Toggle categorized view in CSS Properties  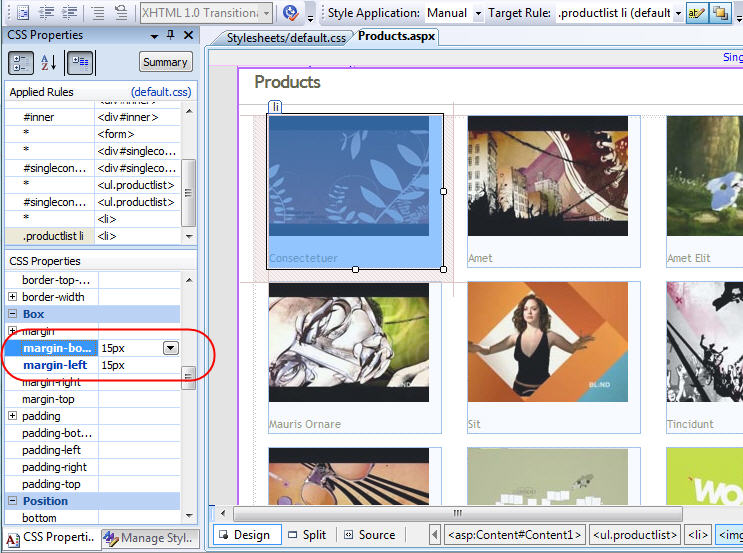point(21,63)
